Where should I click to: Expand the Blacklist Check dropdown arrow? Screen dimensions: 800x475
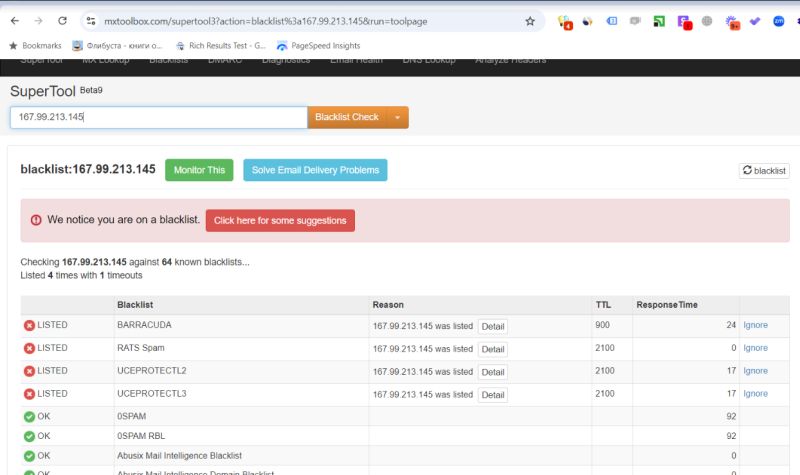(397, 117)
